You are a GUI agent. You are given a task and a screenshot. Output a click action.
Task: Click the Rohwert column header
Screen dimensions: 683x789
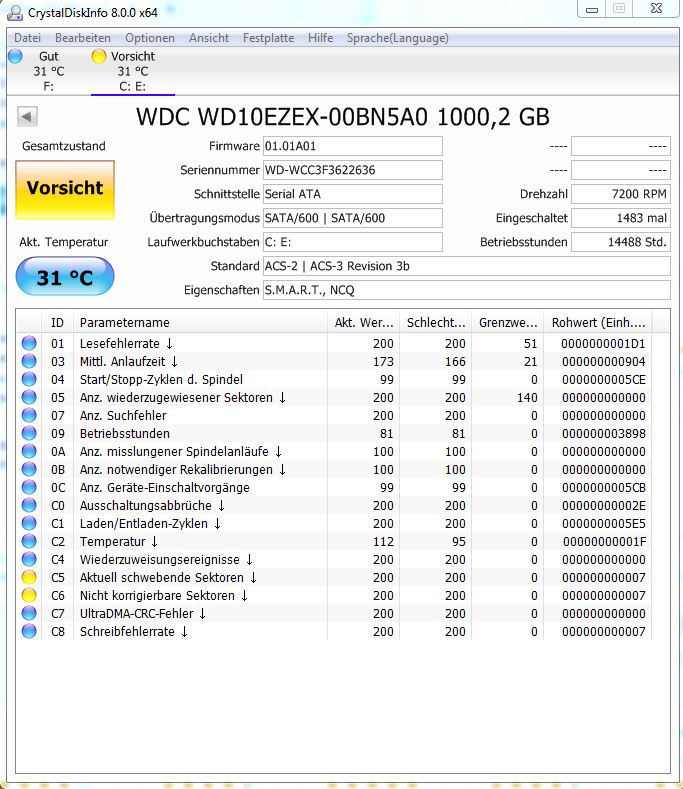(598, 323)
